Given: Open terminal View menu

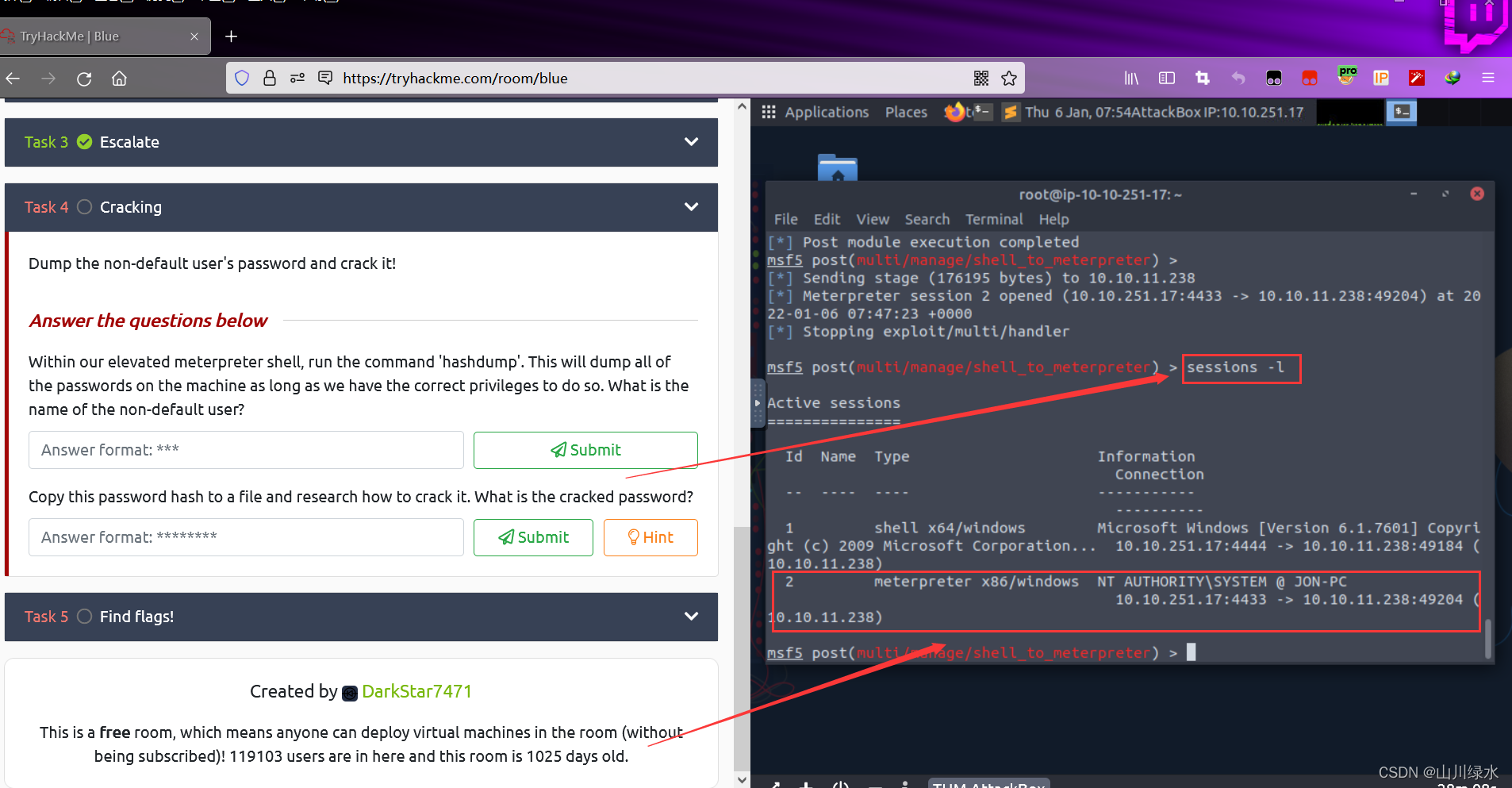Looking at the screenshot, I should tap(873, 219).
